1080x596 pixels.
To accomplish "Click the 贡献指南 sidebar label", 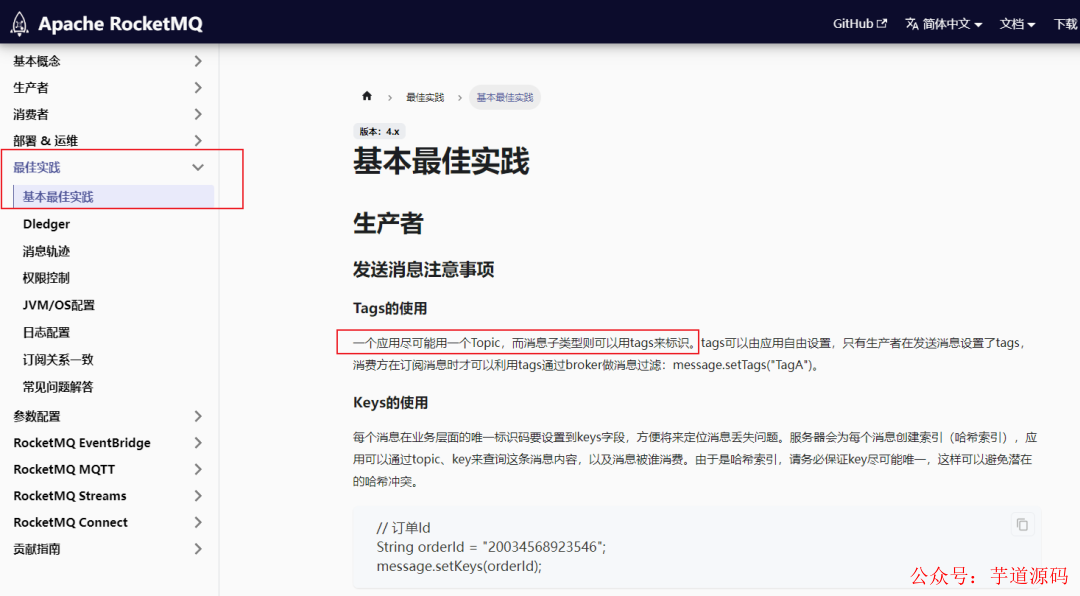I will click(x=37, y=548).
